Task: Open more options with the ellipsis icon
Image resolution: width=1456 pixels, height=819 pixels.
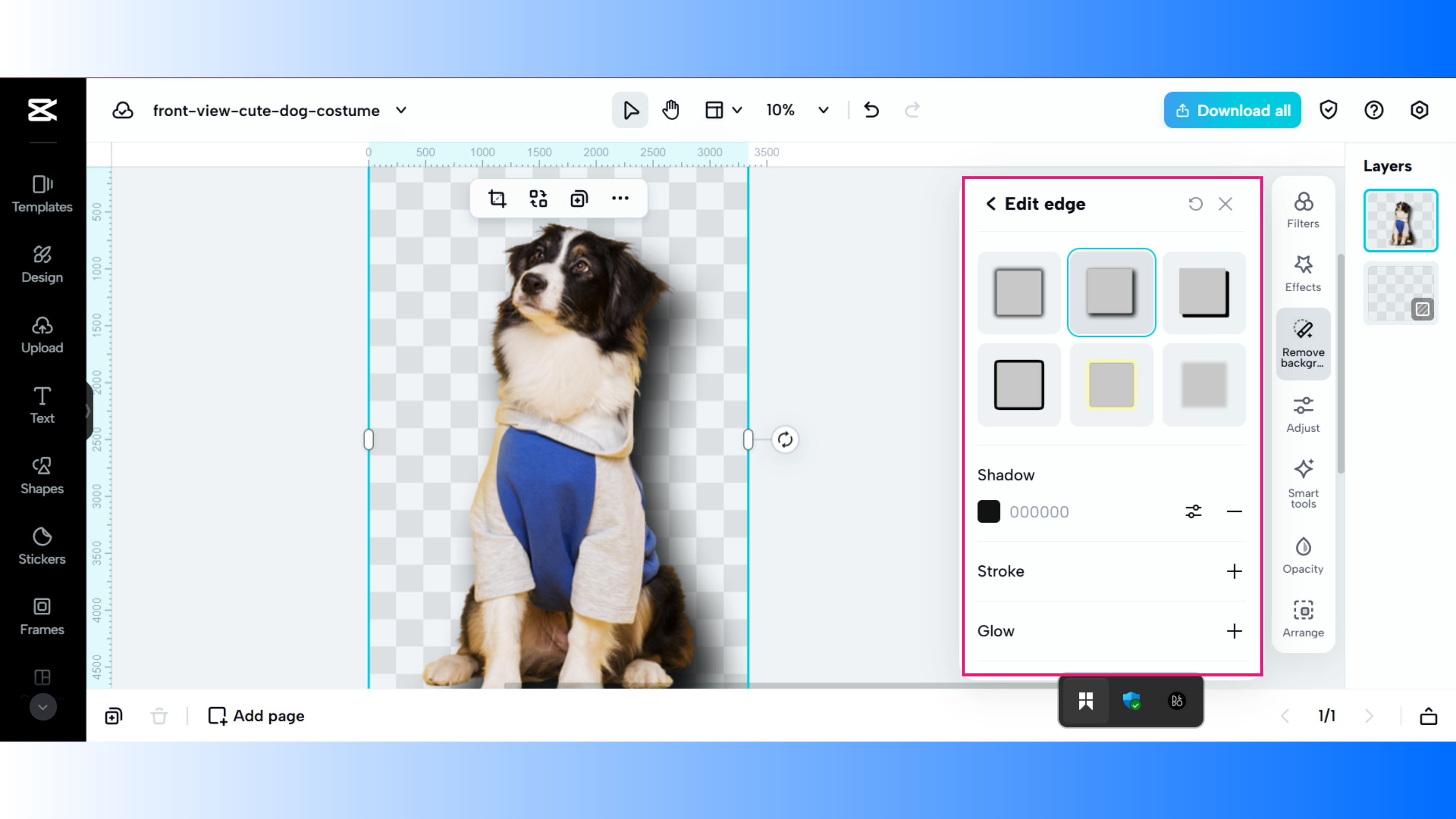Action: click(x=620, y=198)
